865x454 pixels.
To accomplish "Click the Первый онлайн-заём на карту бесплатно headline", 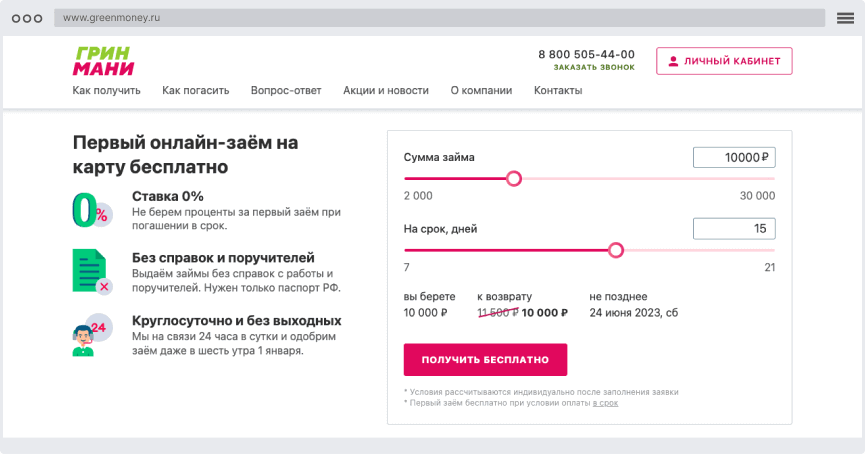I will 185,154.
